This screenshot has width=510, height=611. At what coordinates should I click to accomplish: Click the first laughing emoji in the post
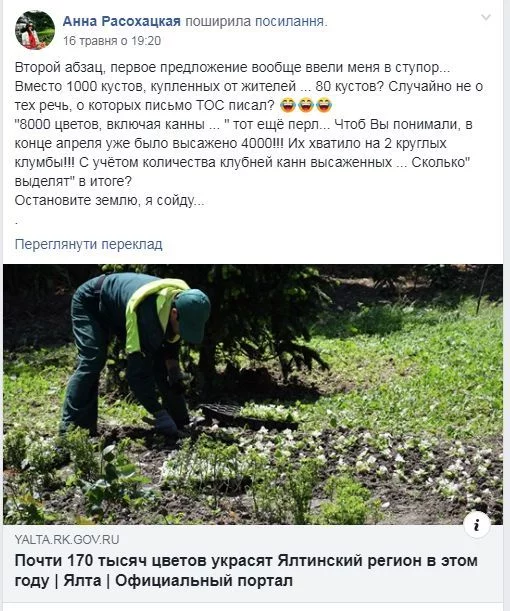tap(288, 105)
